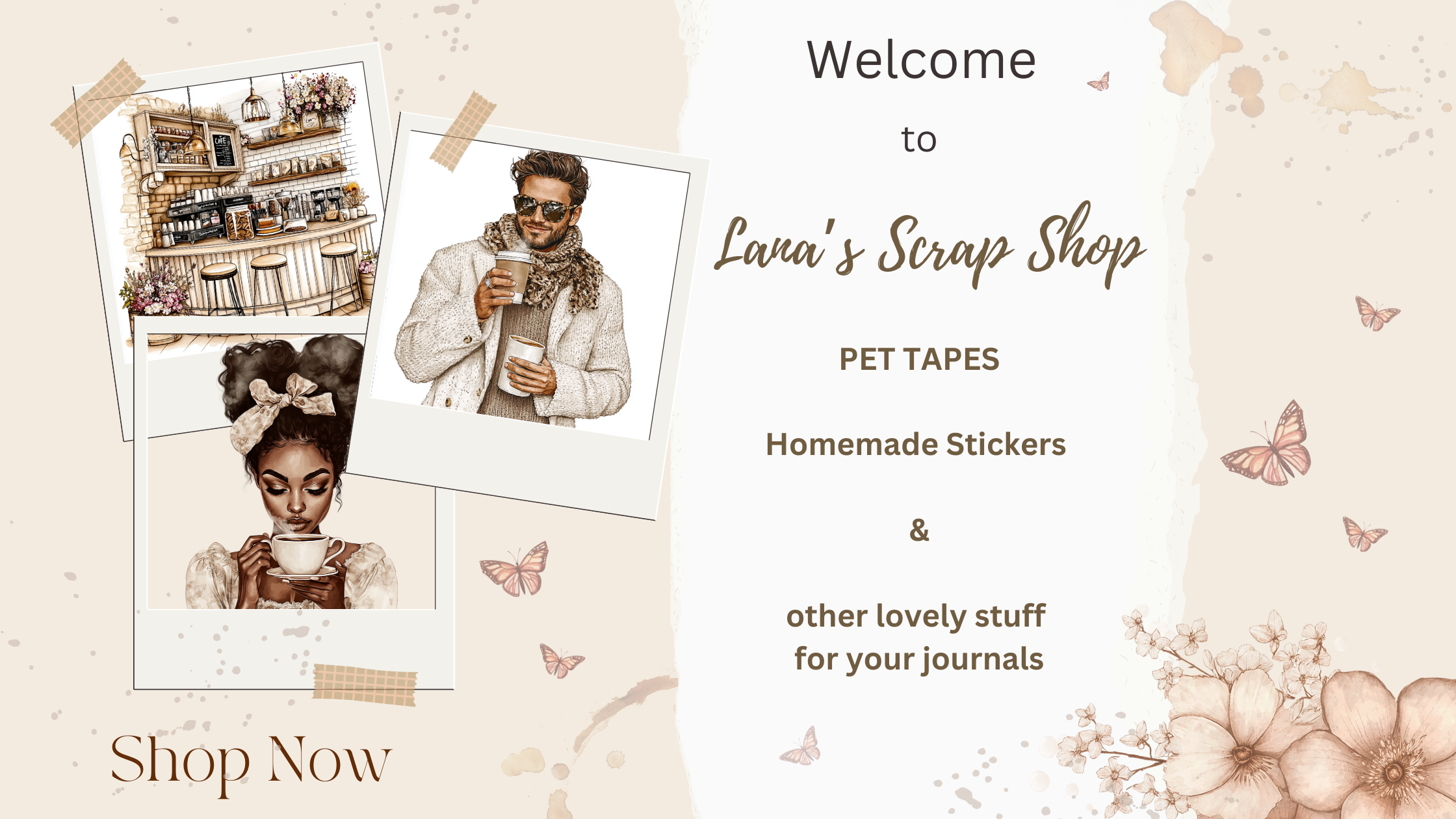This screenshot has width=1456, height=819.
Task: Click the butterfly at bottom of white panel
Action: click(801, 747)
